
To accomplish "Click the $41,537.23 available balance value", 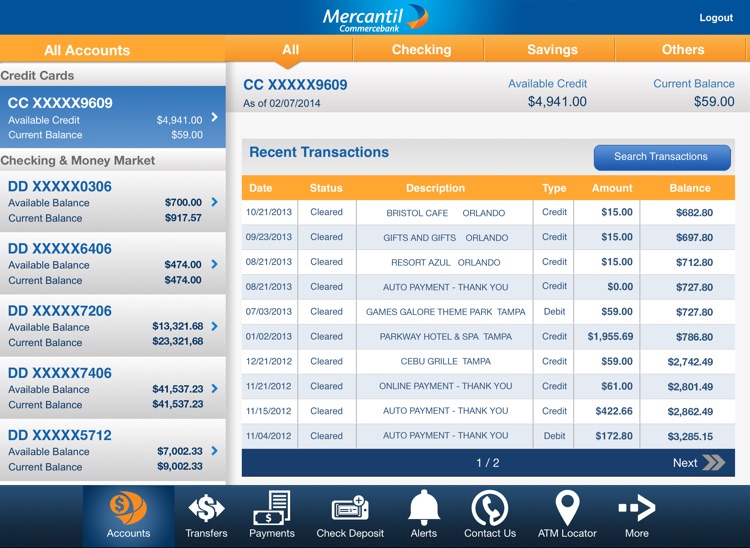I will pyautogui.click(x=177, y=389).
